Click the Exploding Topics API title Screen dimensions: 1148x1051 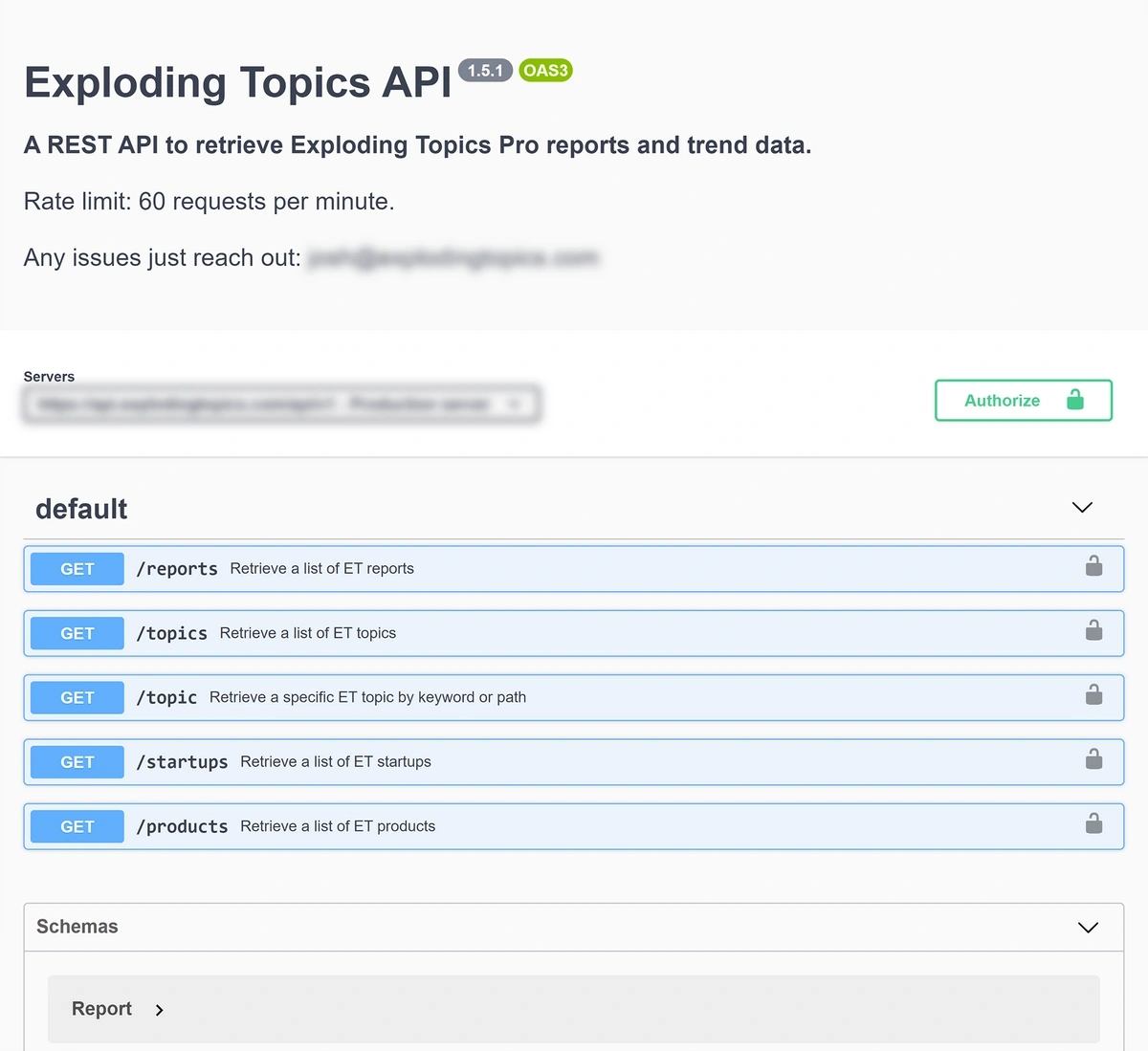pos(237,82)
